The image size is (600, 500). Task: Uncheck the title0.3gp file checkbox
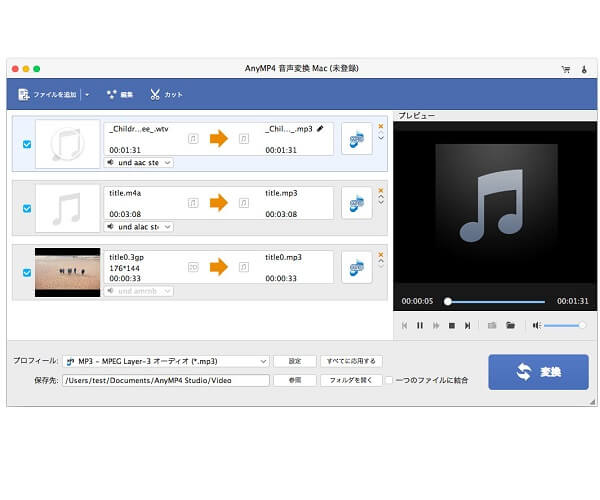tap(27, 273)
